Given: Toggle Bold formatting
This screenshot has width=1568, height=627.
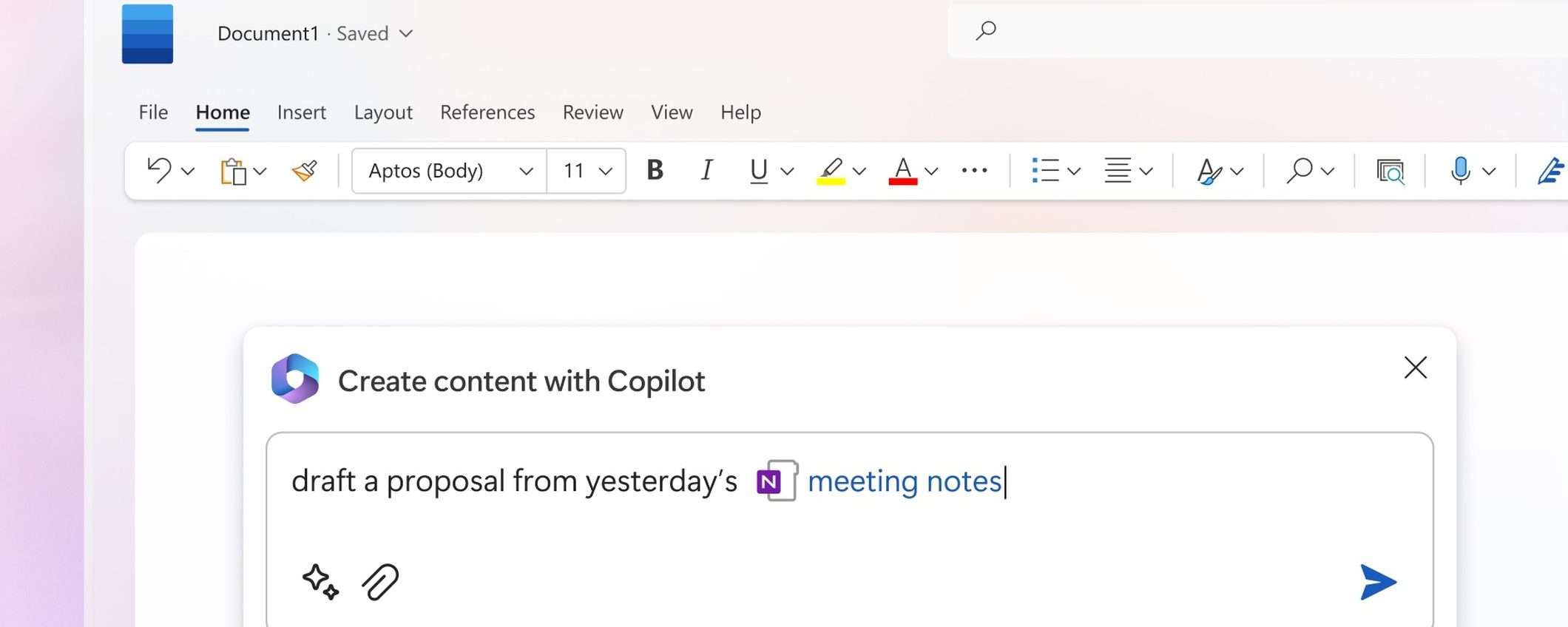Looking at the screenshot, I should pyautogui.click(x=655, y=171).
